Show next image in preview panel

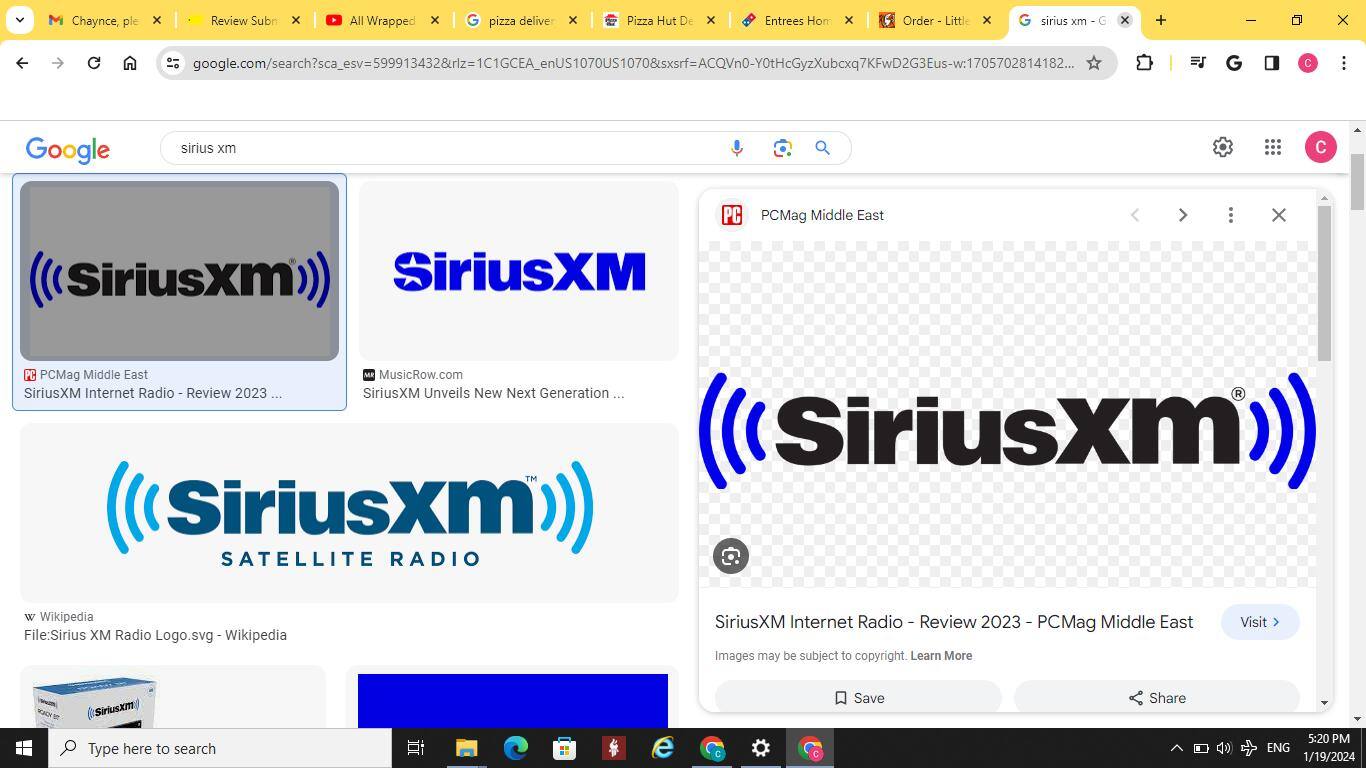1182,215
